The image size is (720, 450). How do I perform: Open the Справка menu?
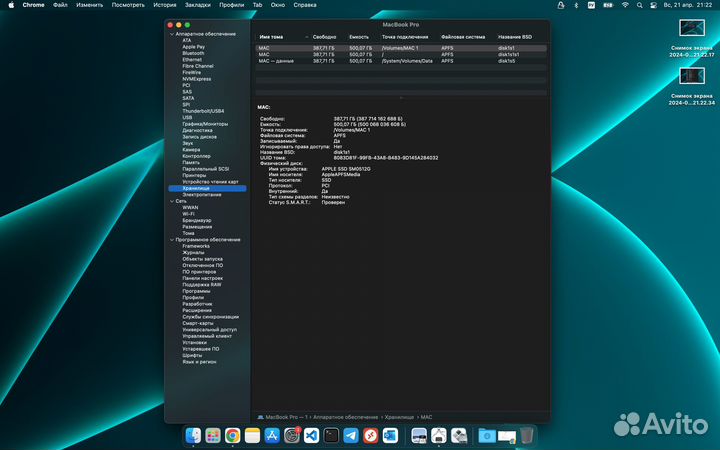pyautogui.click(x=305, y=5)
